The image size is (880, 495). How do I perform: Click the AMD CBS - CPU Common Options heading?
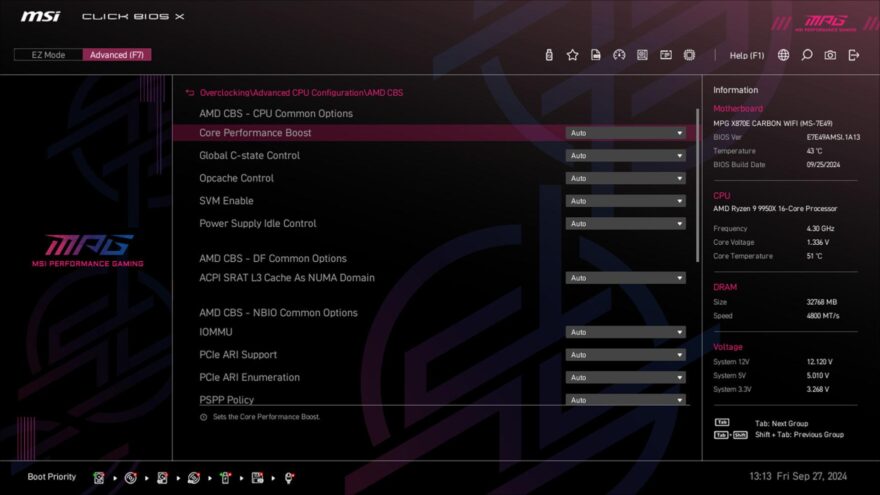(x=276, y=113)
